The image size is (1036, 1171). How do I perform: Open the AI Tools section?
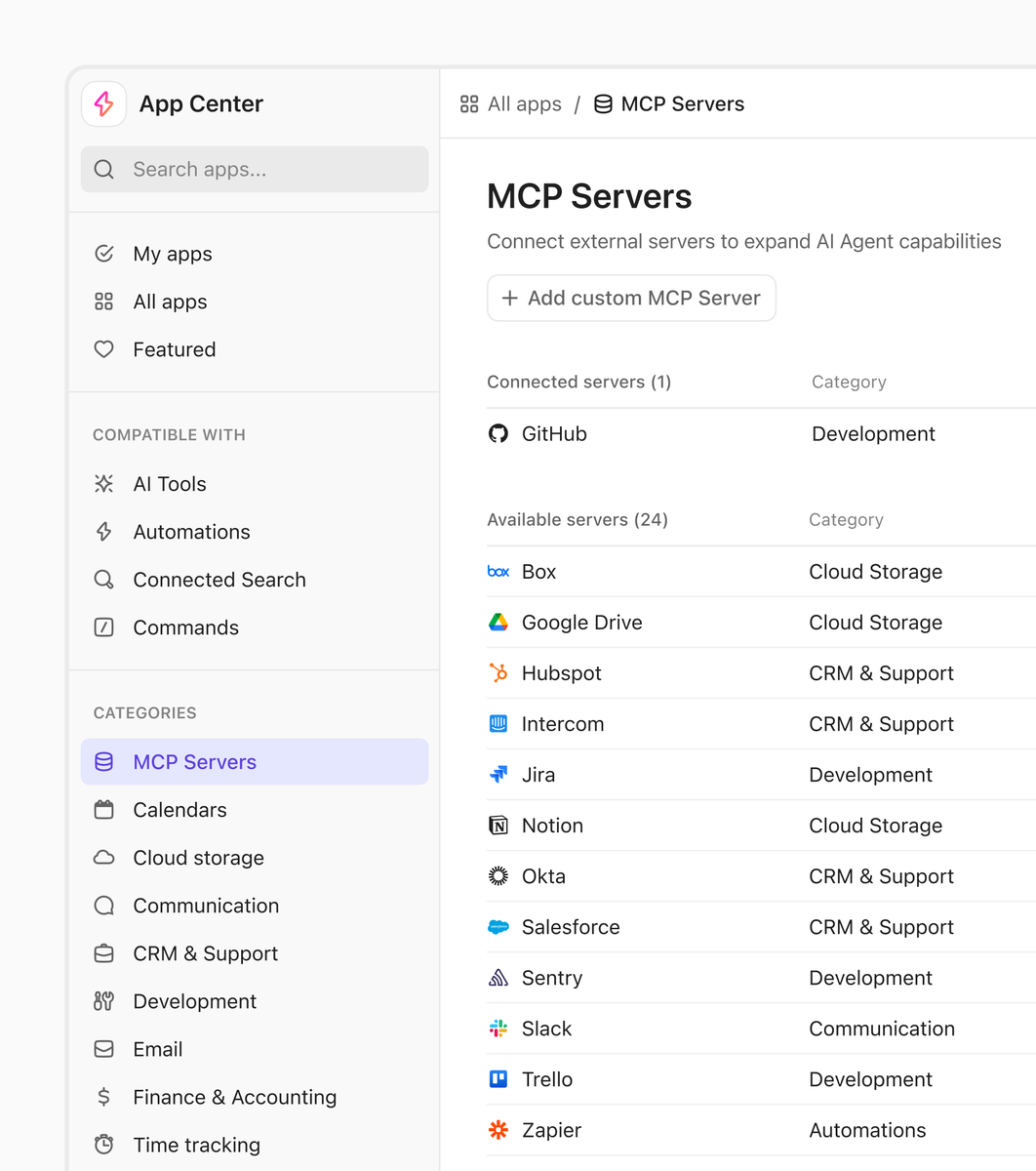click(255, 484)
